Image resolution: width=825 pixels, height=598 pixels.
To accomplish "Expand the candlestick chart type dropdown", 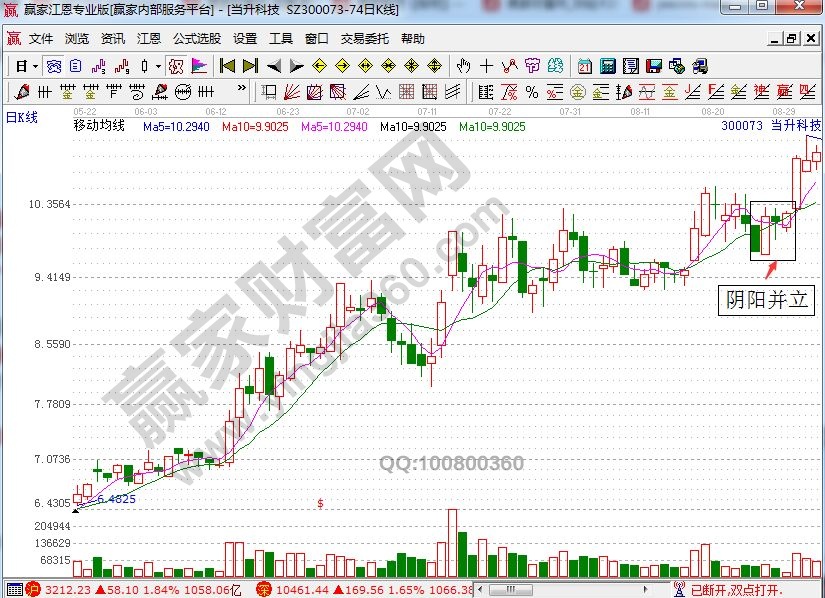I will [158, 67].
